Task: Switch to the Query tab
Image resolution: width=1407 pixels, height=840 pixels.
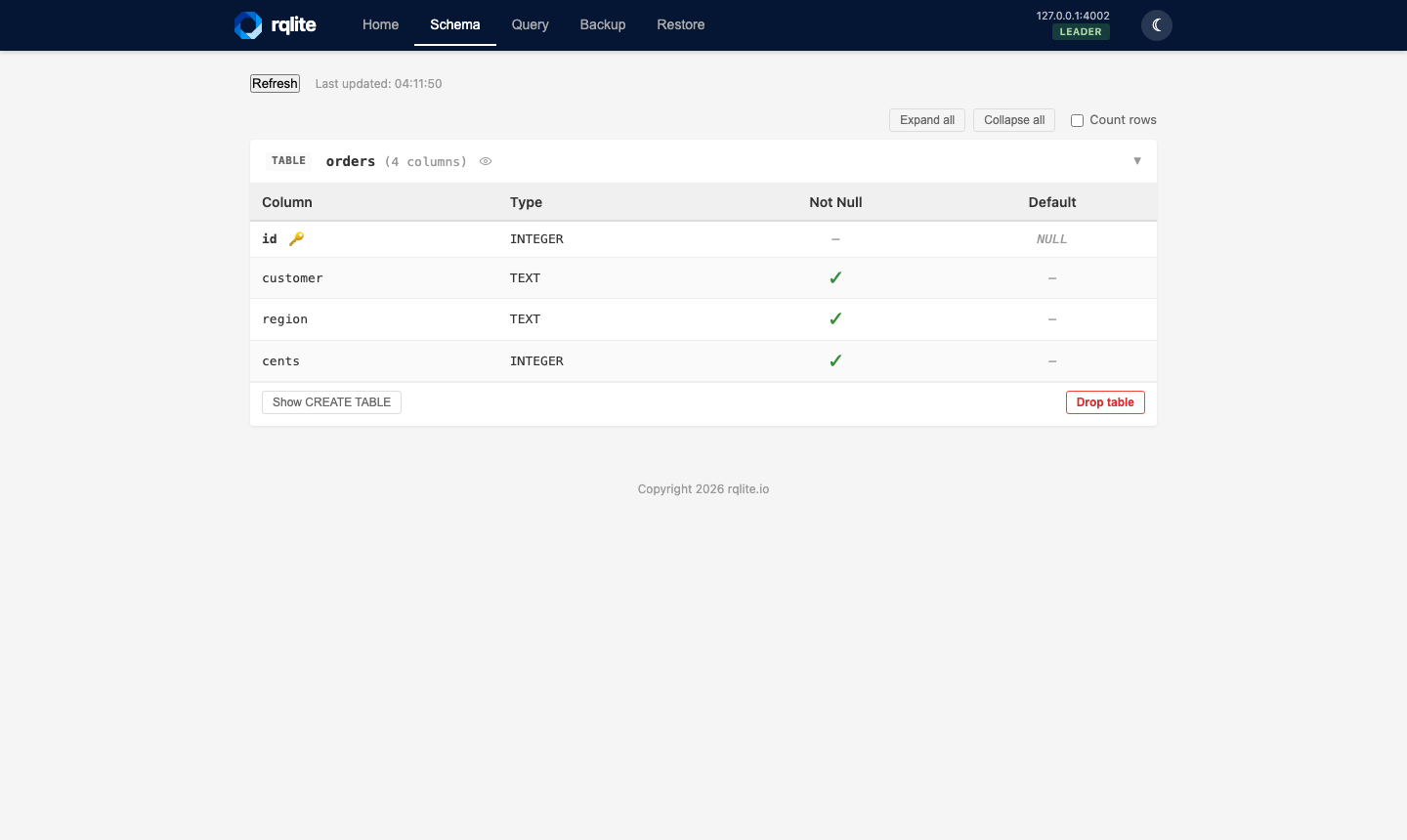Action: (531, 24)
